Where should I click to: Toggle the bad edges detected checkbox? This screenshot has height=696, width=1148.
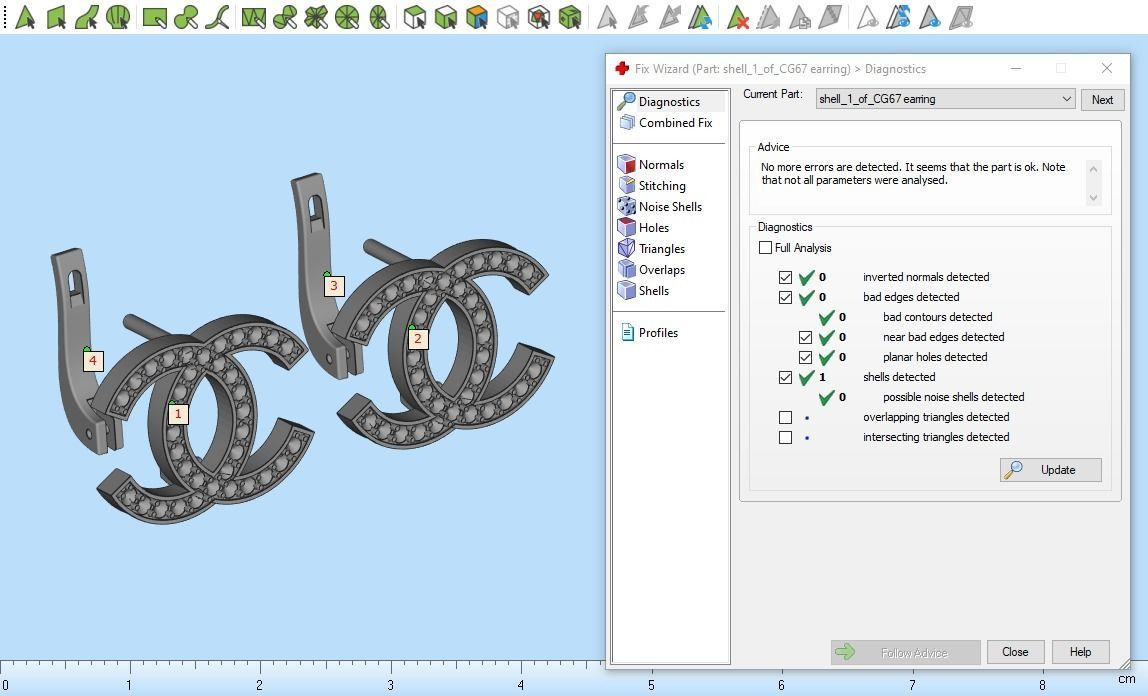786,297
